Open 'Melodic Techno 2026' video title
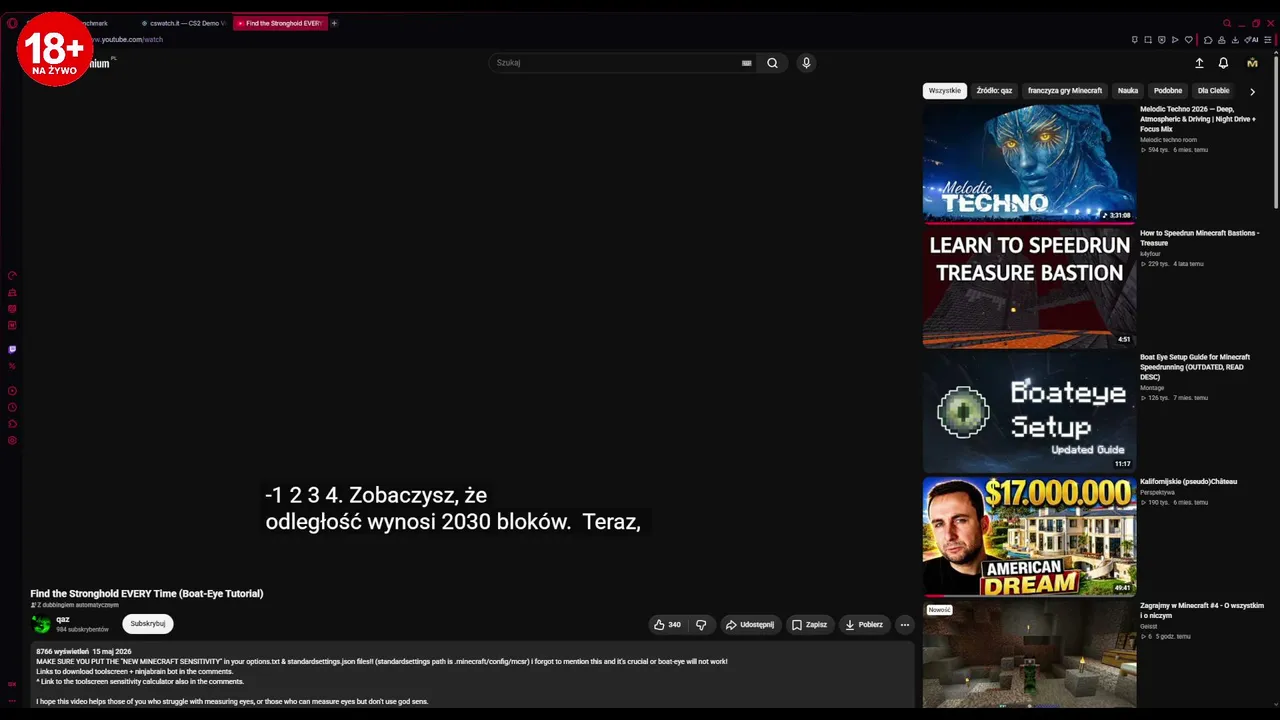The width and height of the screenshot is (1280, 720). point(1198,119)
